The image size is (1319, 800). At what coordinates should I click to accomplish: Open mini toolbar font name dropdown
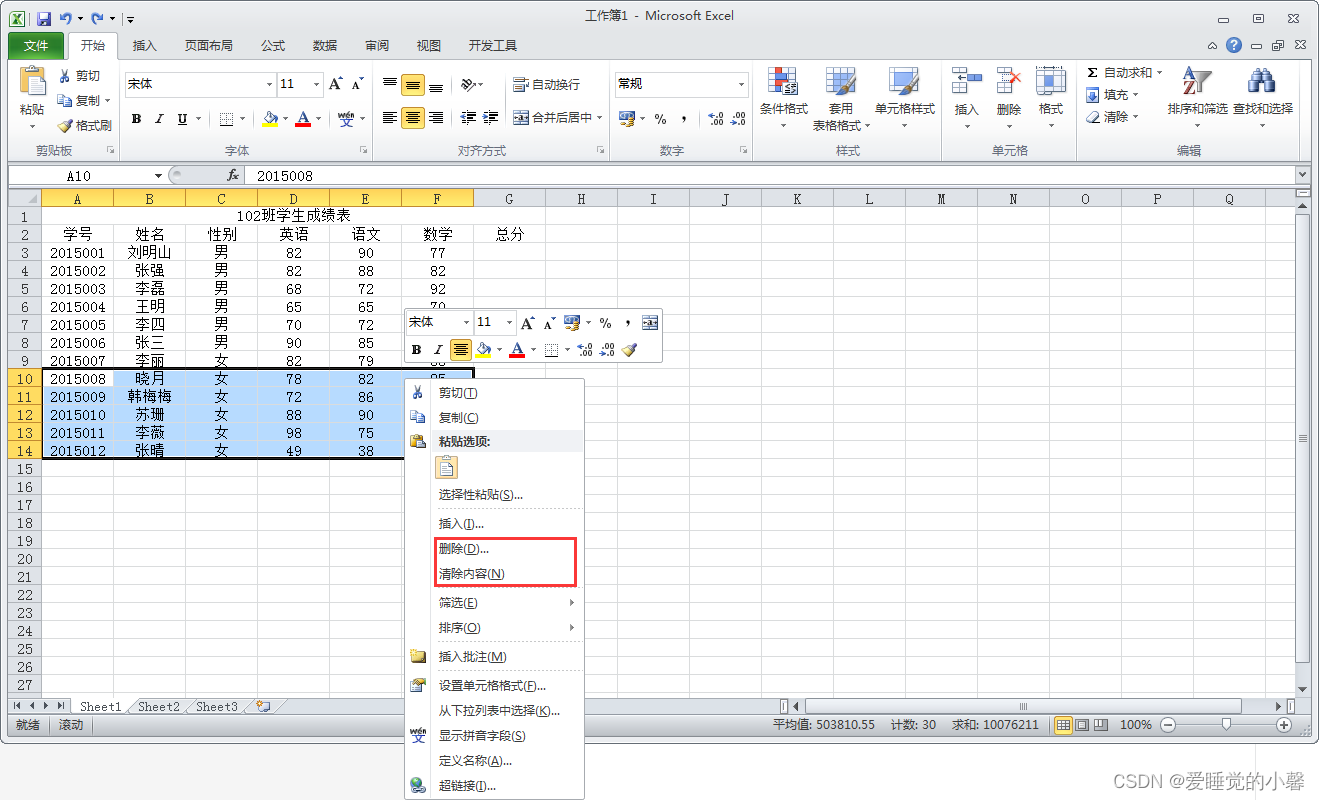coord(465,323)
